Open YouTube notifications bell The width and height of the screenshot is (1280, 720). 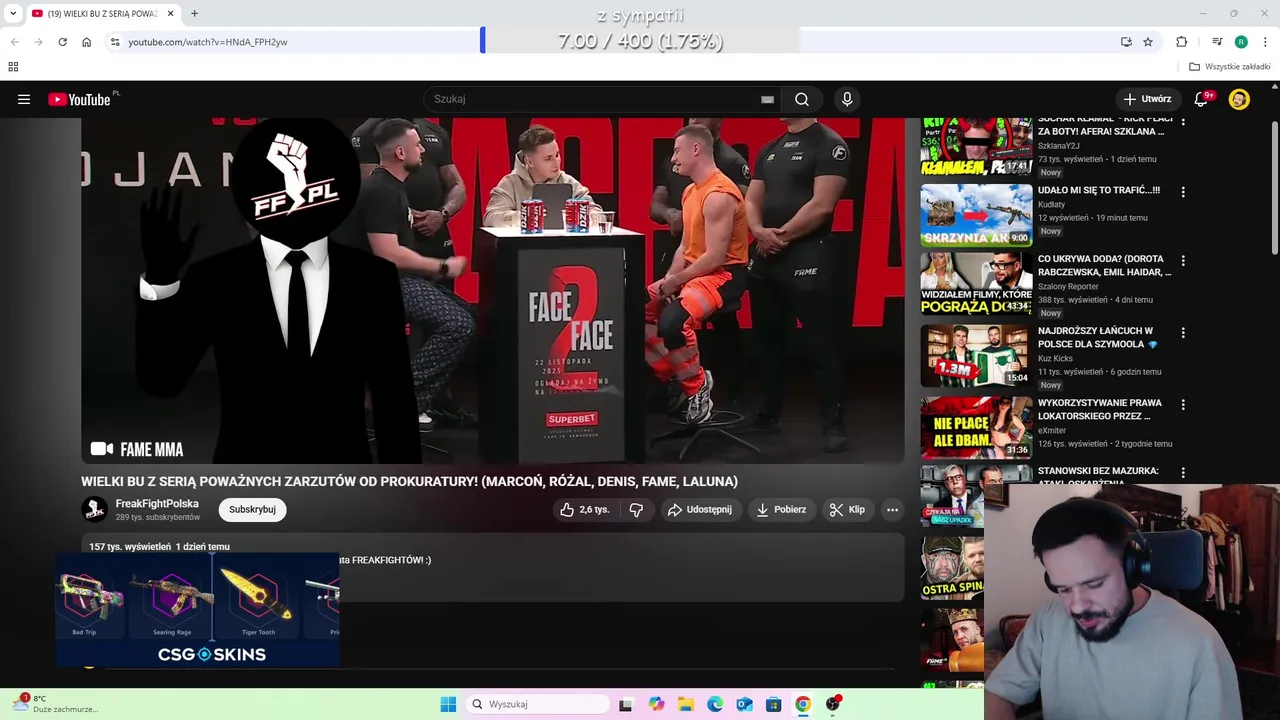point(1202,99)
